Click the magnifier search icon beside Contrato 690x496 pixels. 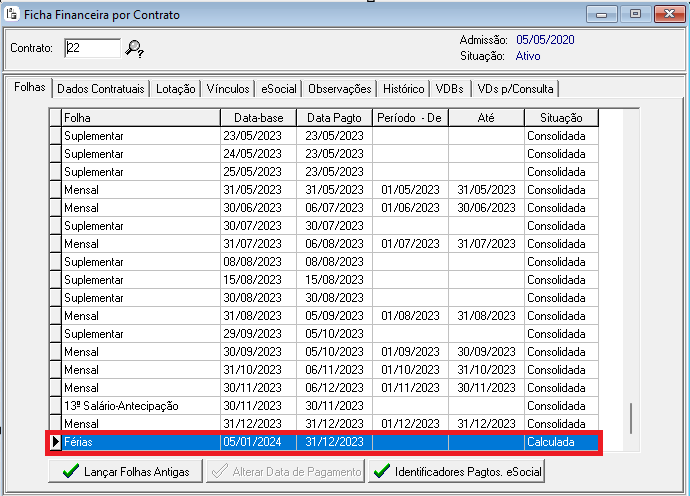tap(135, 48)
